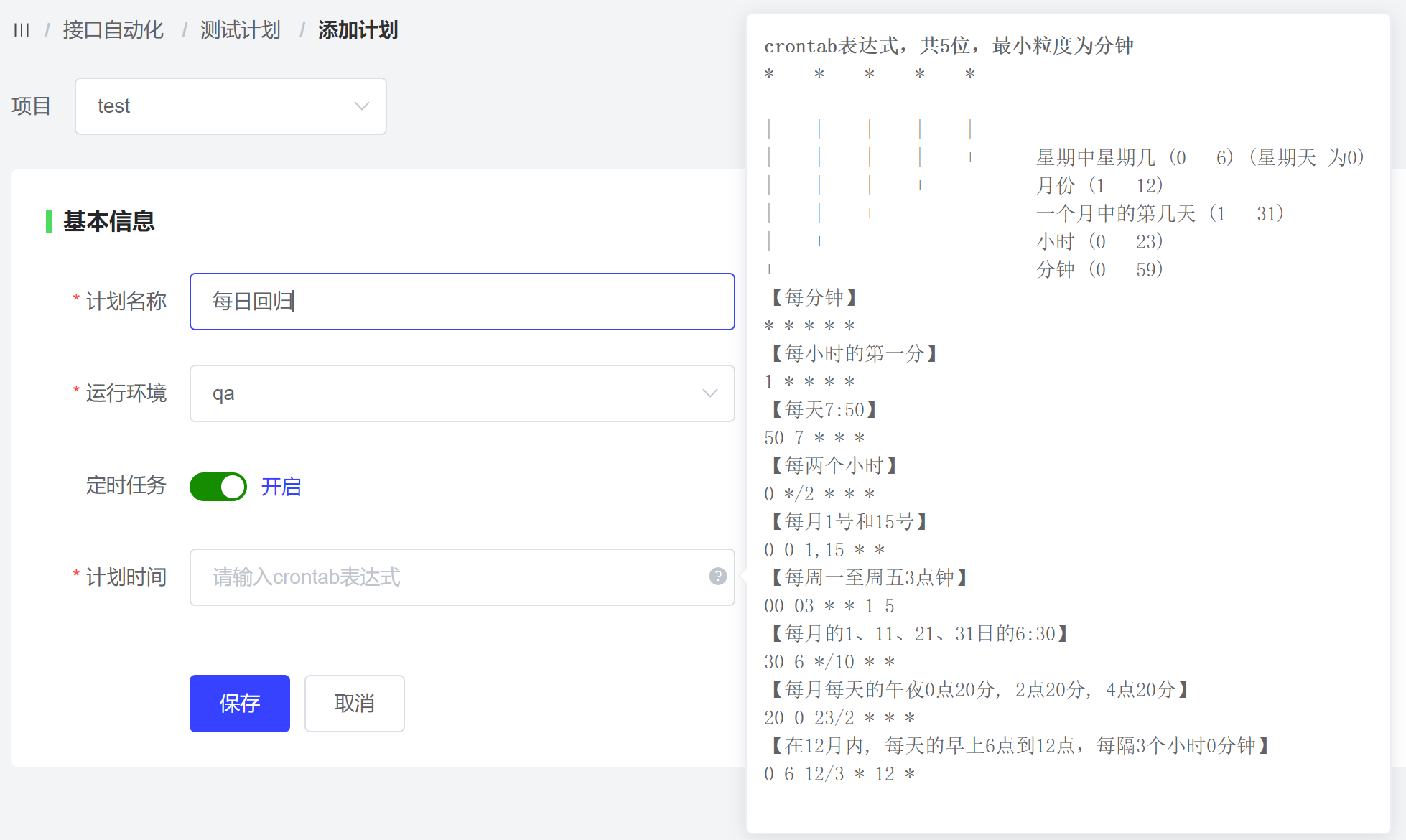
Task: Expand the 项目 dropdown chevron arrow
Action: [x=362, y=106]
